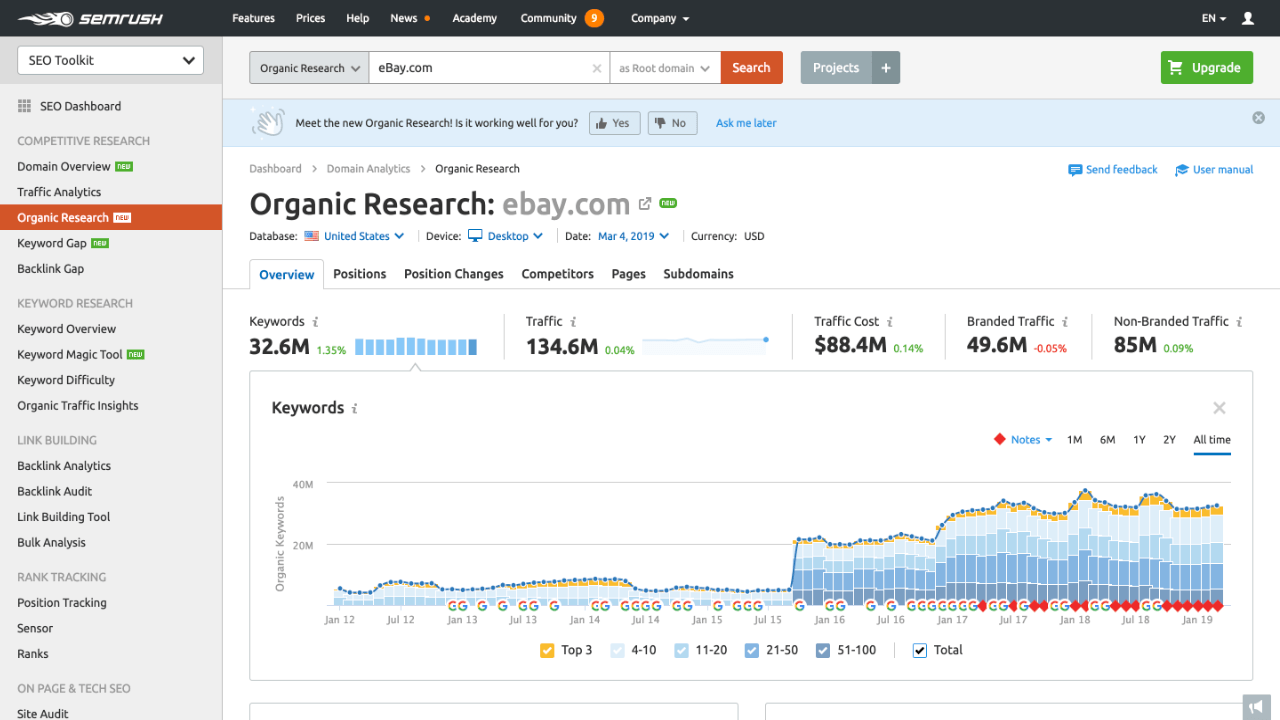1280x720 pixels.
Task: Open Domain Overview in sidebar
Action: pyautogui.click(x=64, y=167)
